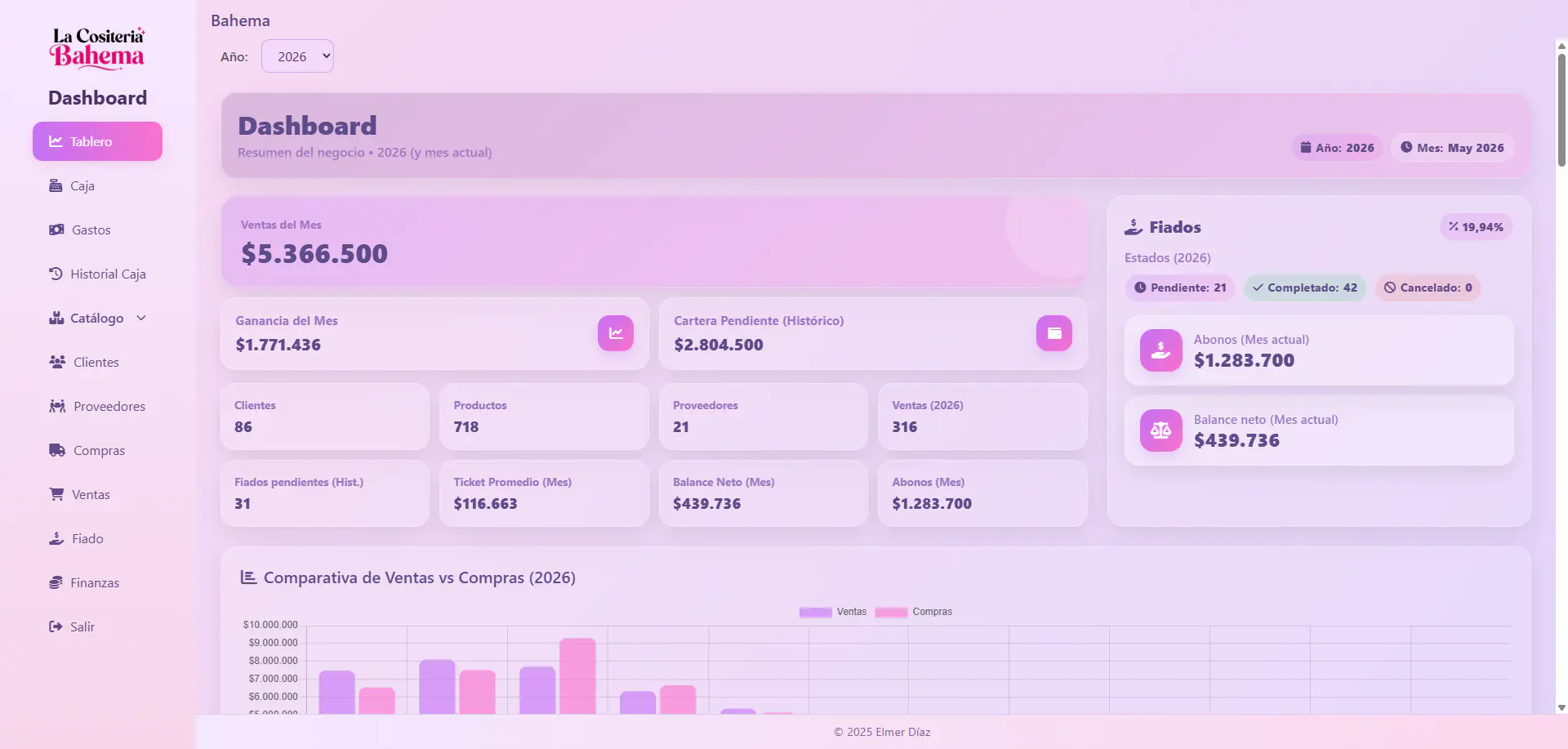Open the Tablero menu item
This screenshot has height=749, width=1568.
click(97, 141)
